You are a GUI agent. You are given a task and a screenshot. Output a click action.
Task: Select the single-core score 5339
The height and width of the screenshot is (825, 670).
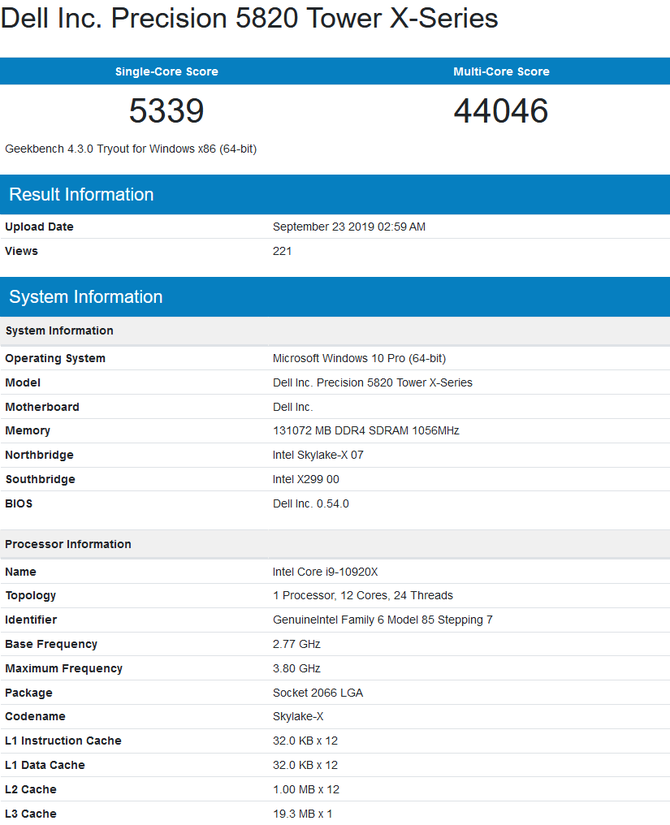click(x=166, y=110)
